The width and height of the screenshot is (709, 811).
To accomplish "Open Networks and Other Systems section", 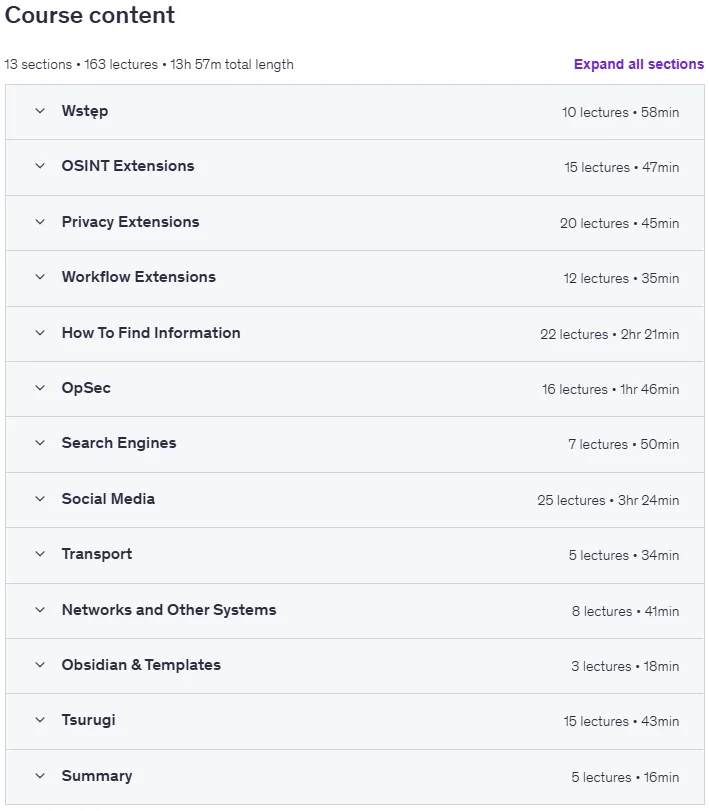I will click(x=355, y=611).
